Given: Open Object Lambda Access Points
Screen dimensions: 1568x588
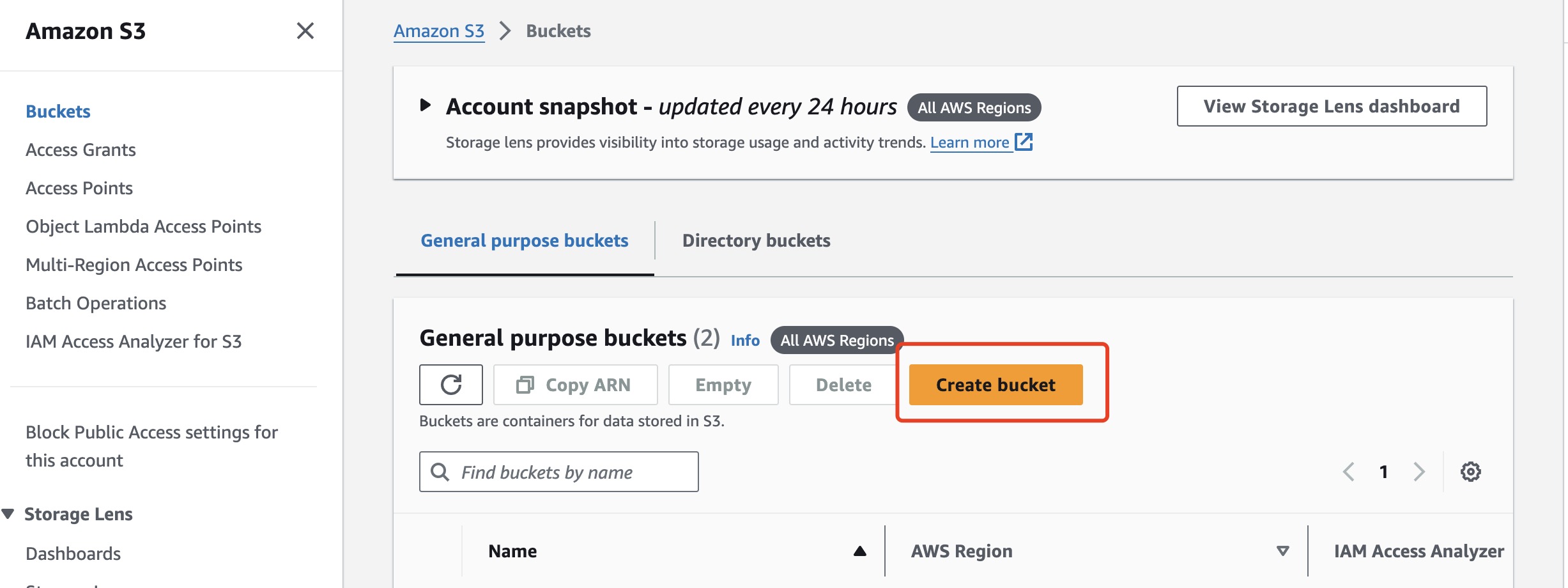Looking at the screenshot, I should tap(144, 226).
